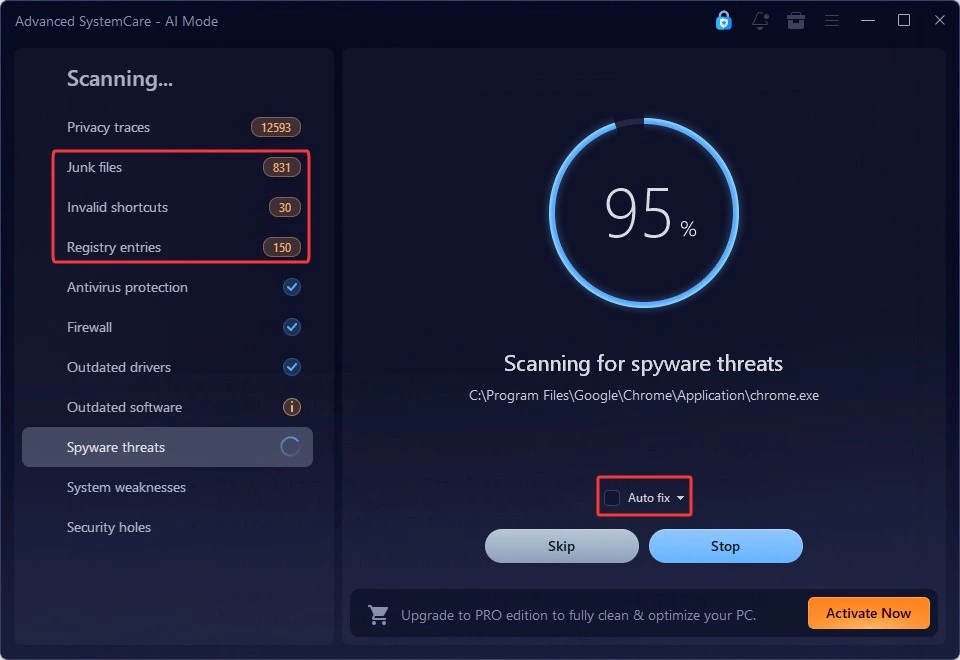Select Outdated drivers scan item
960x660 pixels.
pyautogui.click(x=167, y=367)
